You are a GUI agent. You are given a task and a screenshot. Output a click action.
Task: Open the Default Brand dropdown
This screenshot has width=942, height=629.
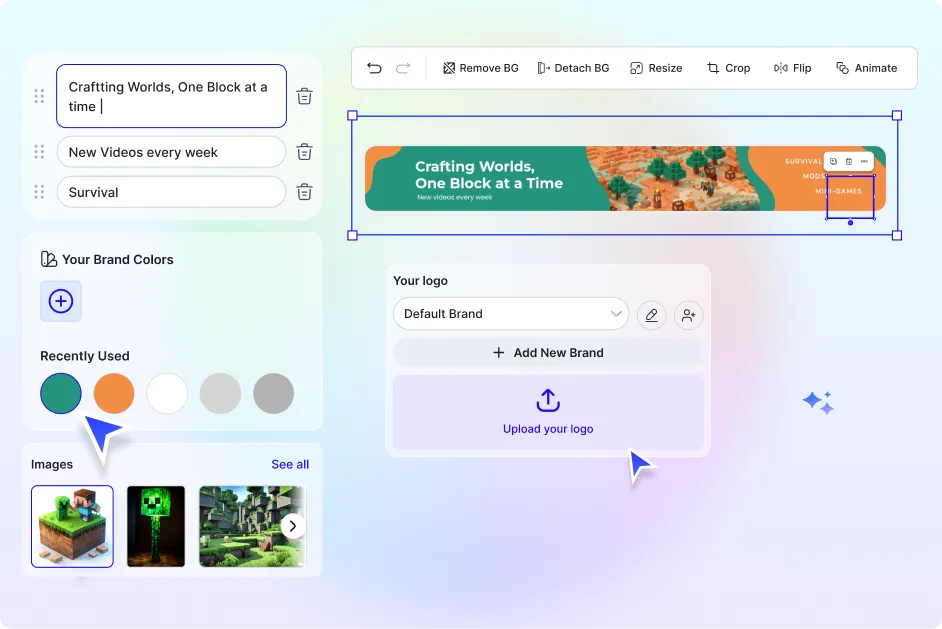(x=510, y=314)
